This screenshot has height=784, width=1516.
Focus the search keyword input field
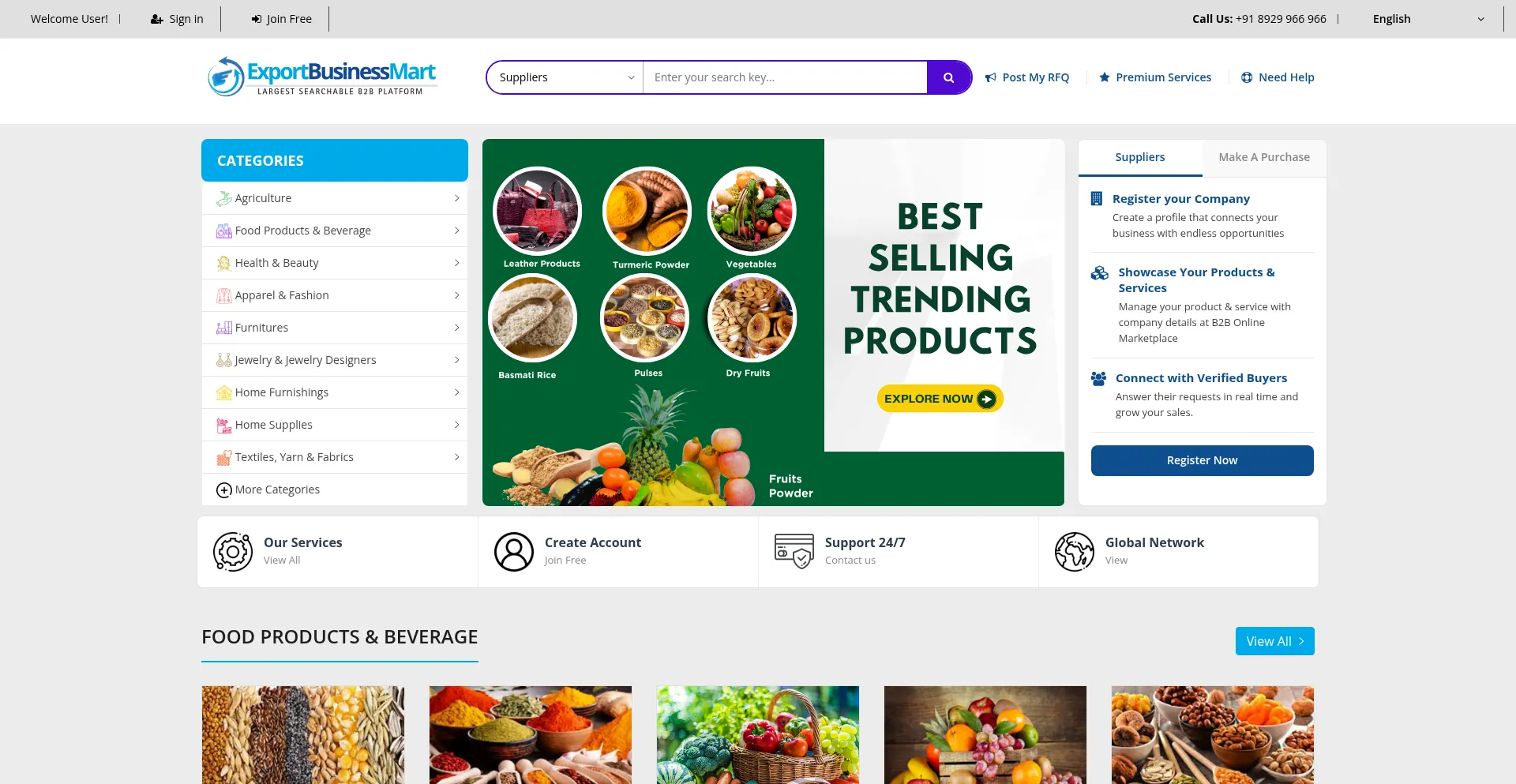click(x=785, y=77)
